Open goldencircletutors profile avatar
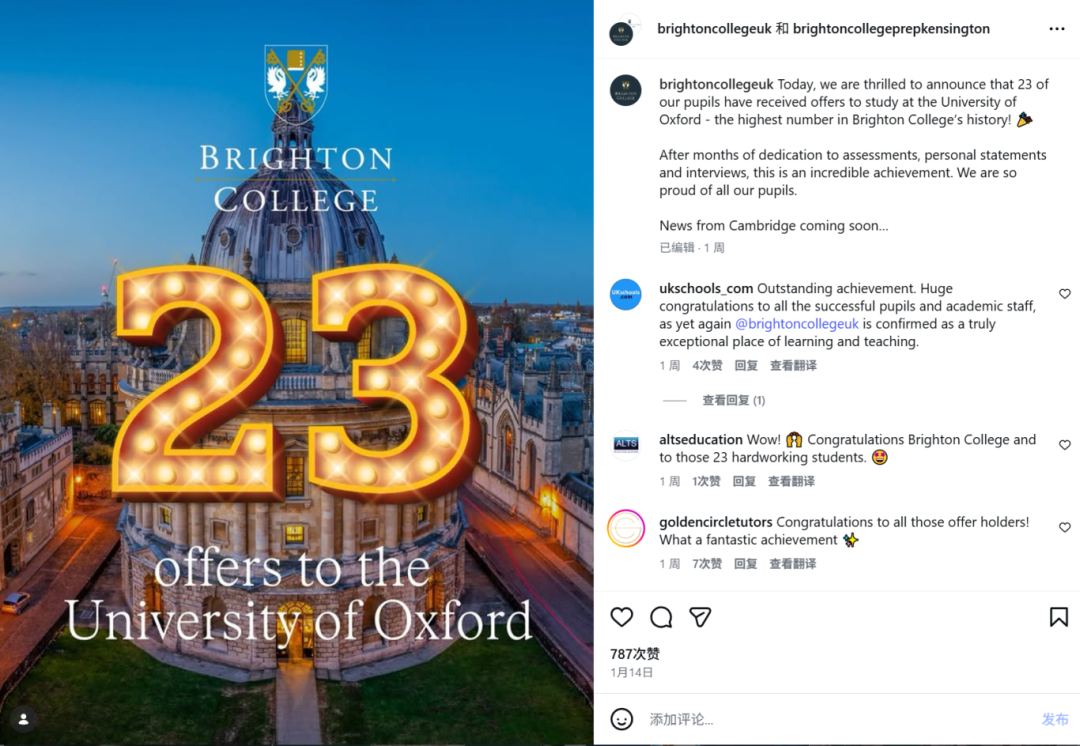The image size is (1080, 746). (626, 528)
